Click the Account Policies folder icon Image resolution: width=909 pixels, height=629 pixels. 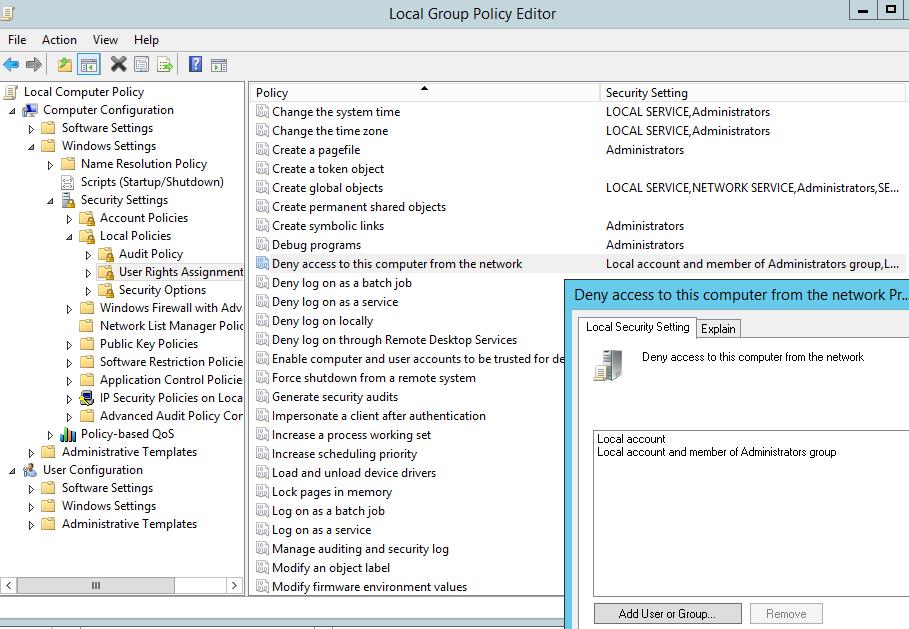pos(87,219)
